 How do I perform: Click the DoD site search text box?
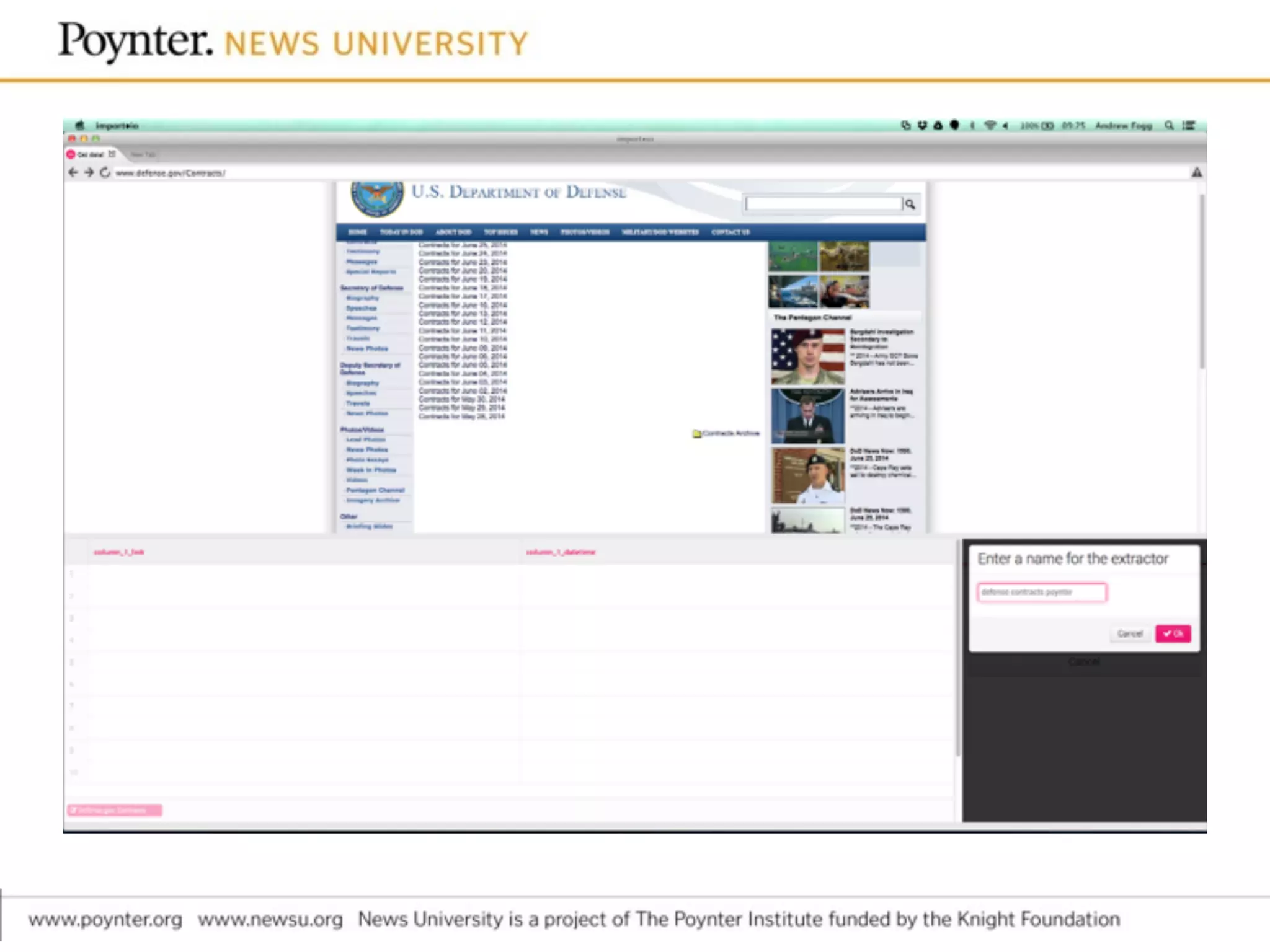coord(823,204)
